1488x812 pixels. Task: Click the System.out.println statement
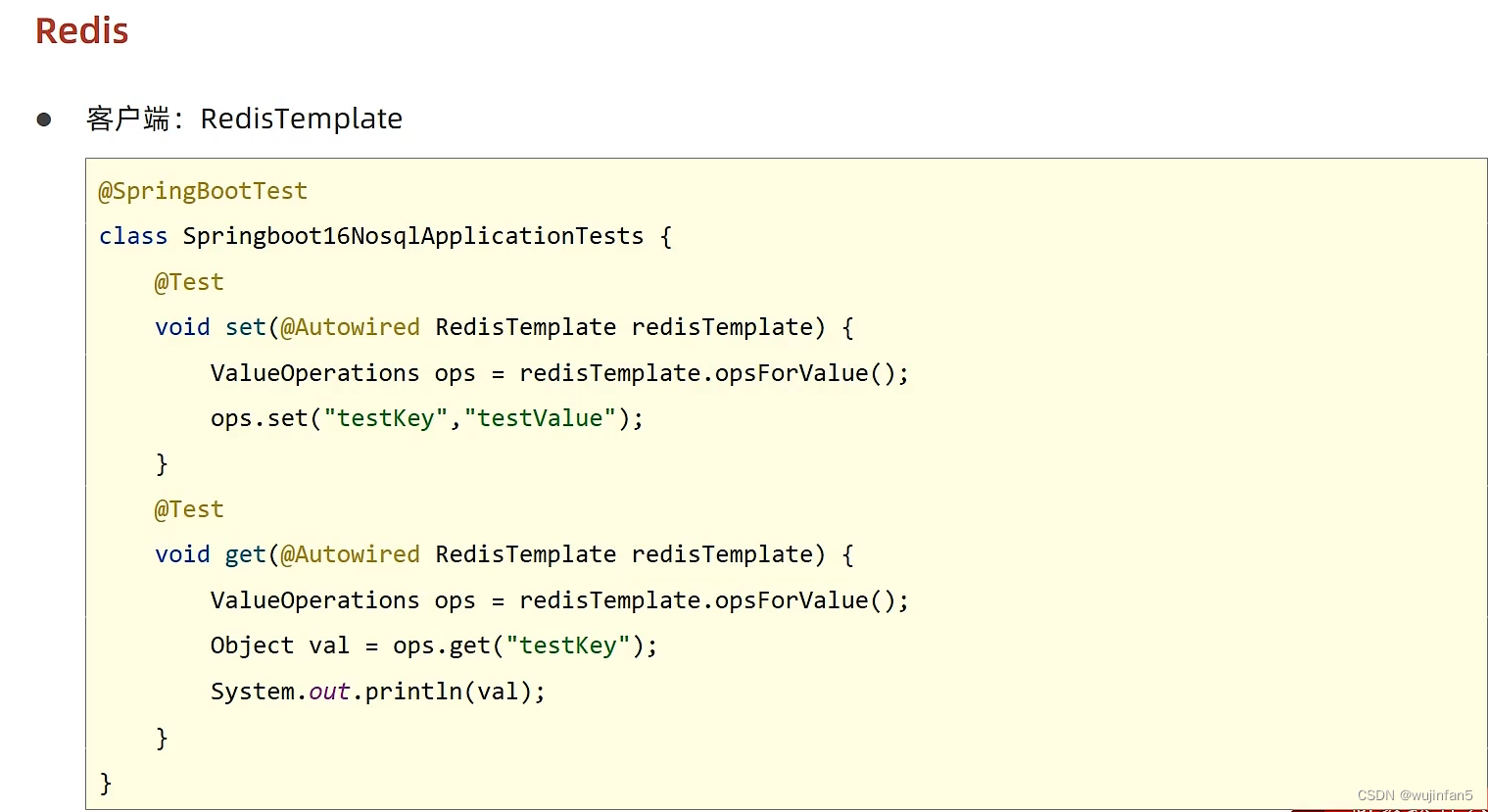point(377,691)
